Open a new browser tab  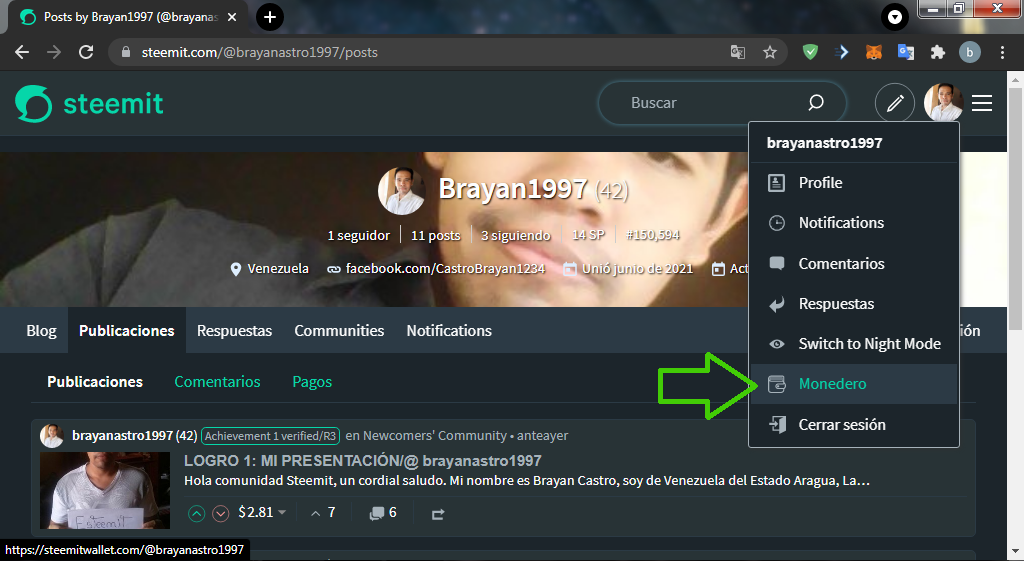(270, 17)
